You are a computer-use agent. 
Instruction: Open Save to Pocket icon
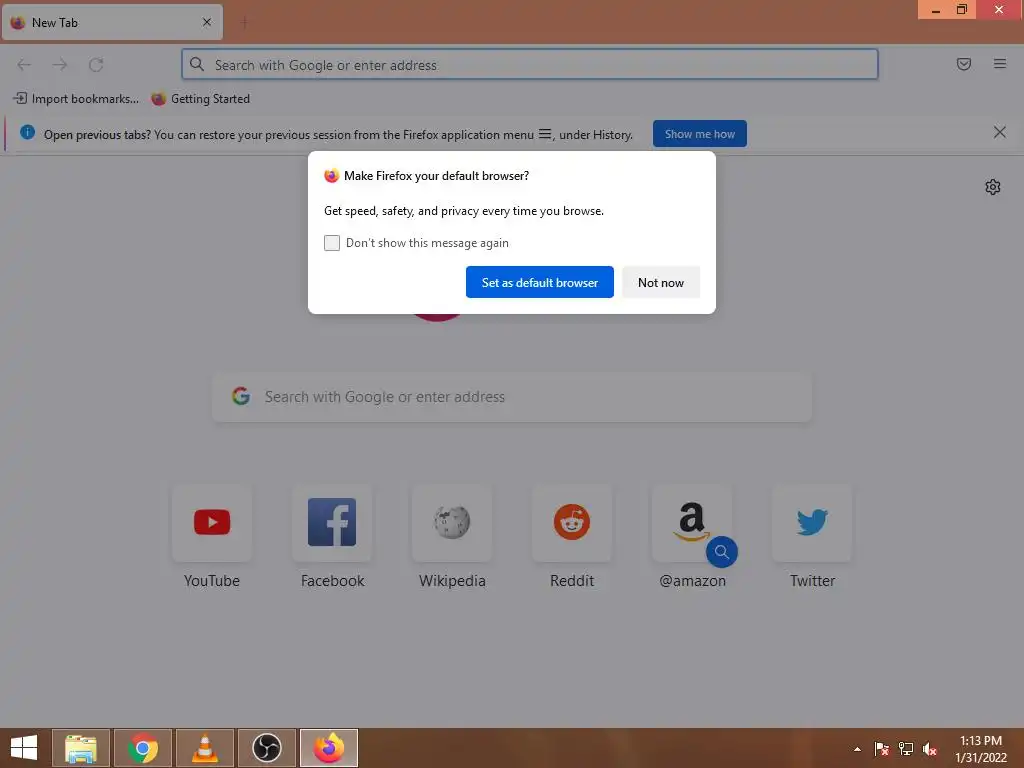click(964, 64)
